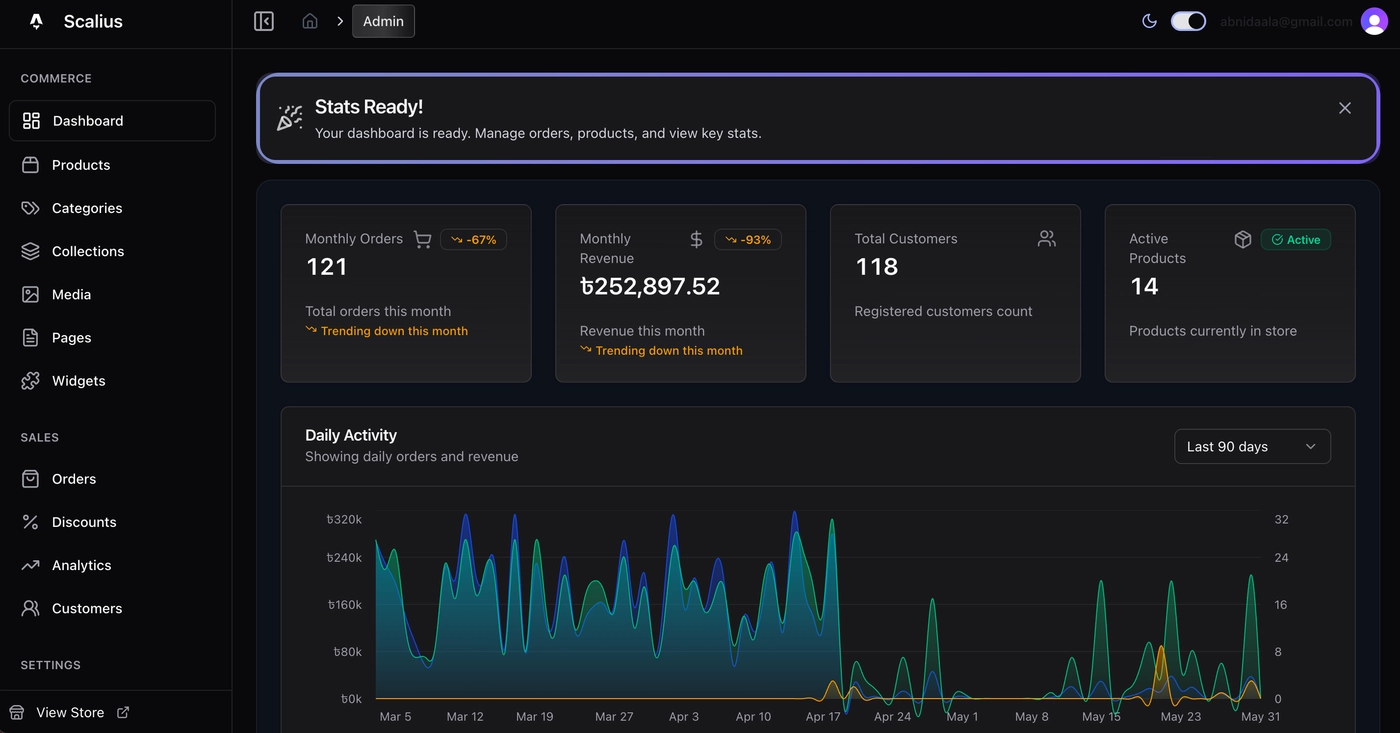Image resolution: width=1400 pixels, height=733 pixels.
Task: Toggle dark mode switch
Action: coord(1188,20)
